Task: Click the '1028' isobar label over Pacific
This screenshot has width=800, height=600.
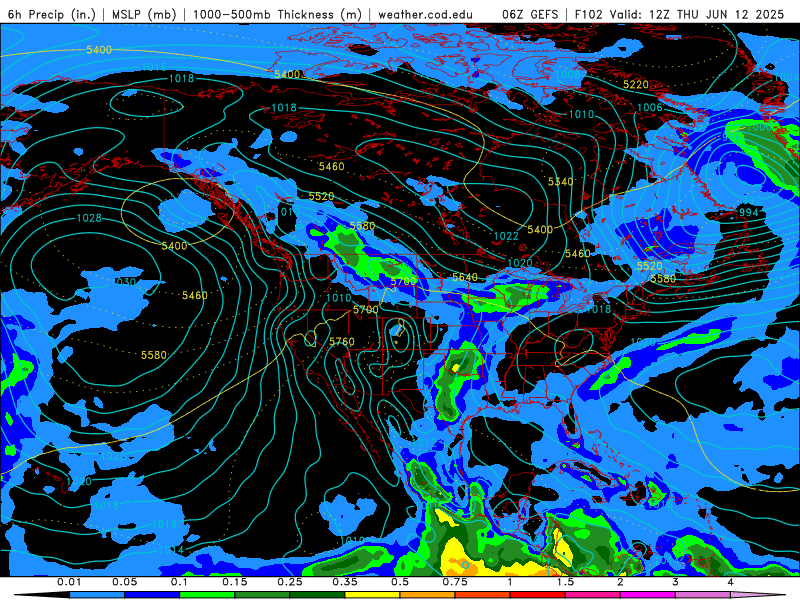Action: (x=89, y=218)
